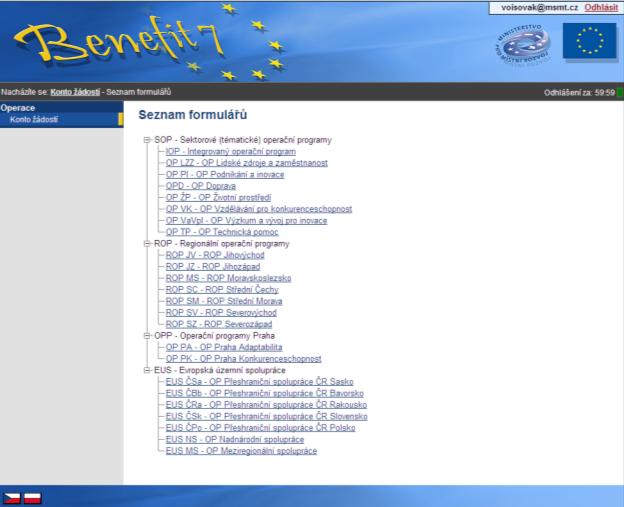Click the Seznam formulářů page heading

click(x=193, y=115)
